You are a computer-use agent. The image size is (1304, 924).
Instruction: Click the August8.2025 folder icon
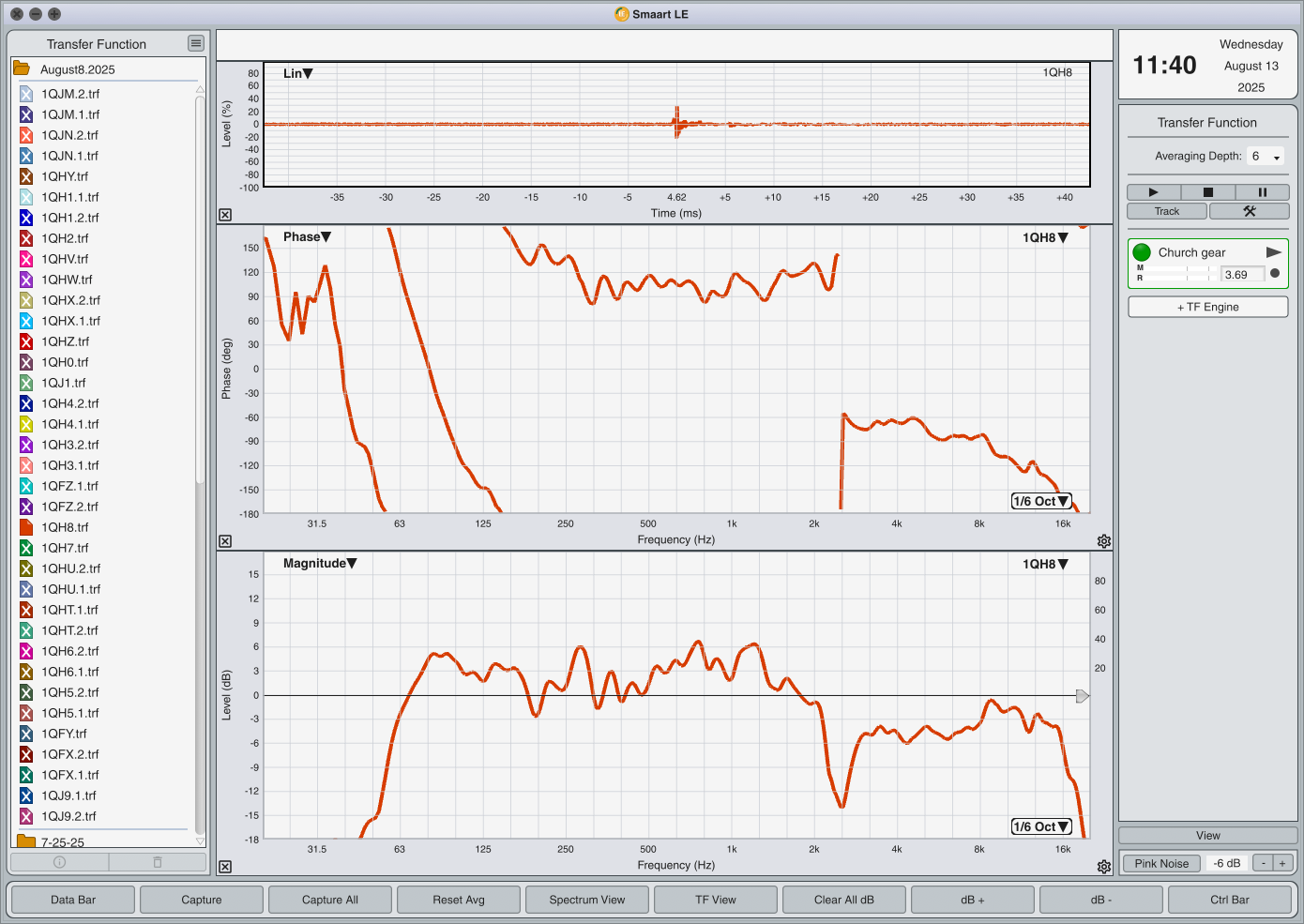coord(22,68)
